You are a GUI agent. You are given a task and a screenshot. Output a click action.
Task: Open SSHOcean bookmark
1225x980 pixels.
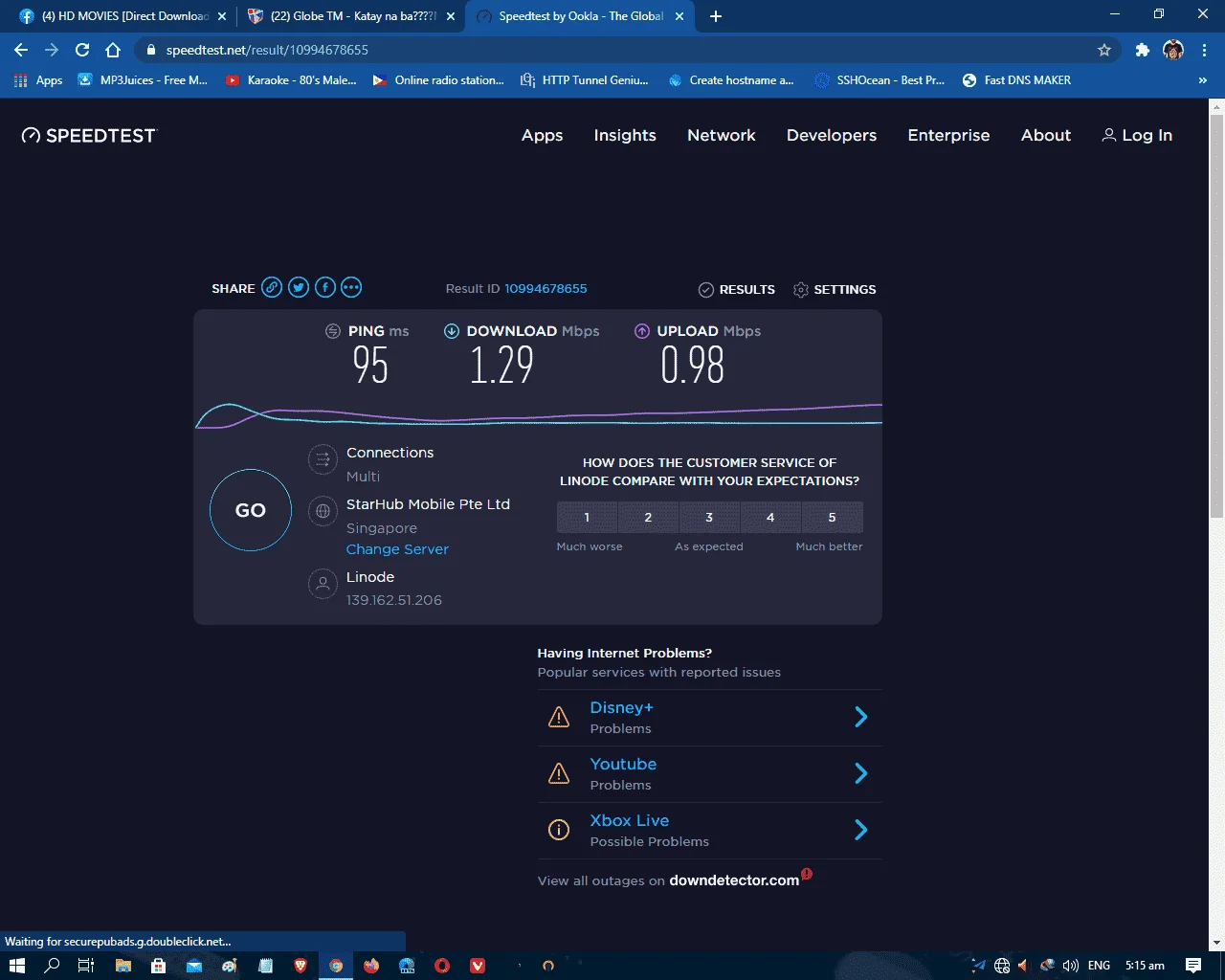click(880, 80)
